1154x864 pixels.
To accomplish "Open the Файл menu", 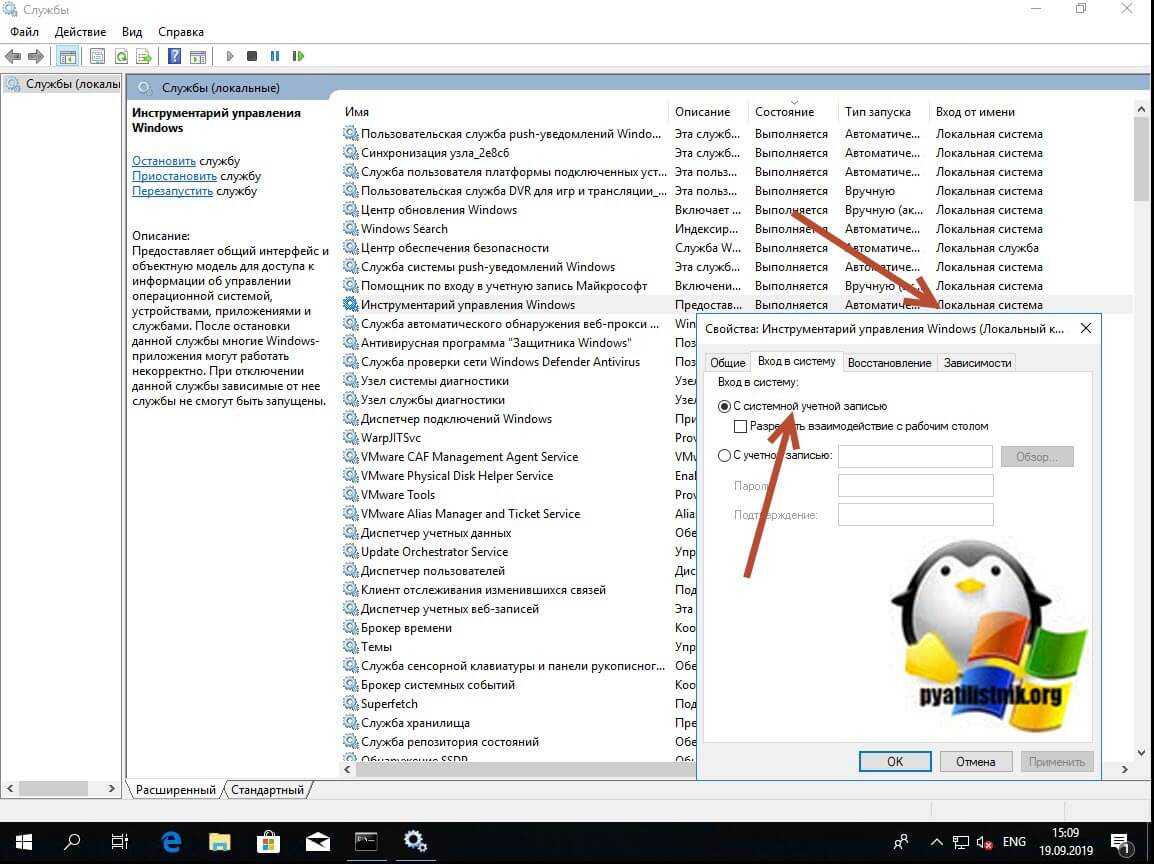I will tap(24, 32).
